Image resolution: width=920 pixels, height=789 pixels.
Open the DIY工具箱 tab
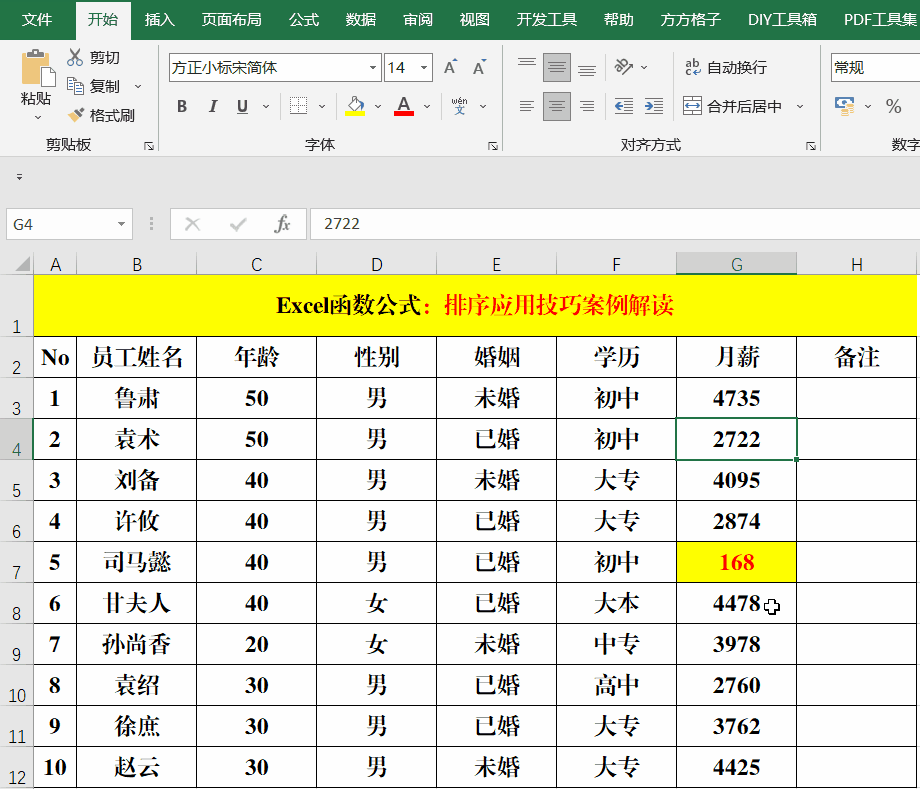click(782, 20)
